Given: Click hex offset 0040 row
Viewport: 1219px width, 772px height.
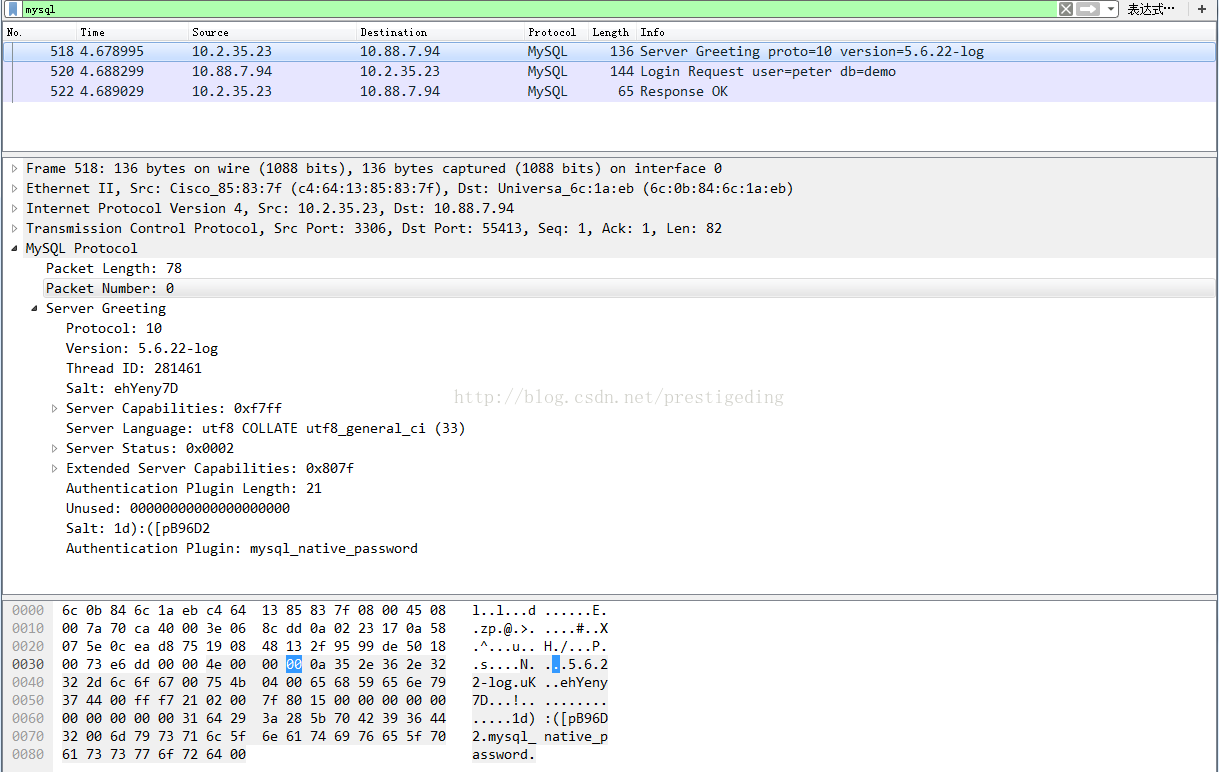Looking at the screenshot, I should 28,682.
